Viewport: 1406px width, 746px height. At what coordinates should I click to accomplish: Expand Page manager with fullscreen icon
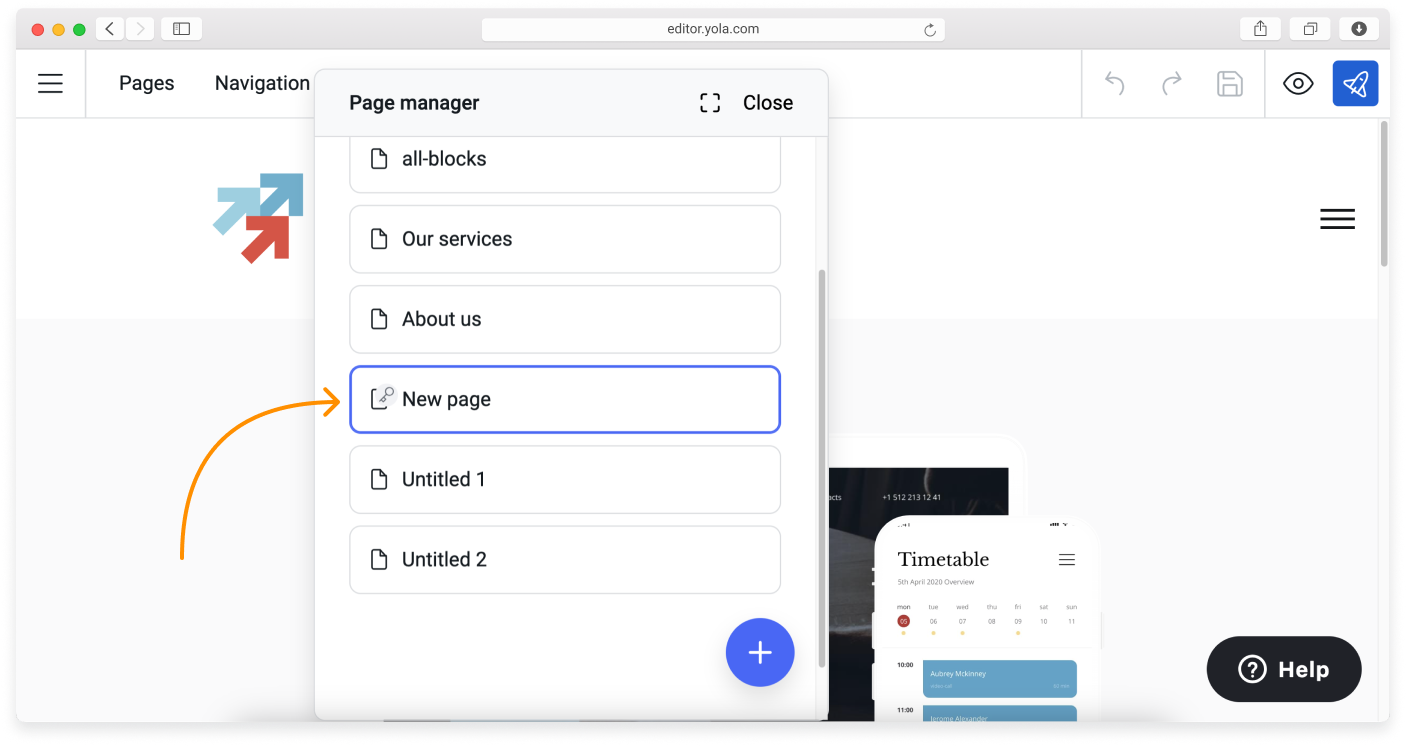pyautogui.click(x=710, y=103)
